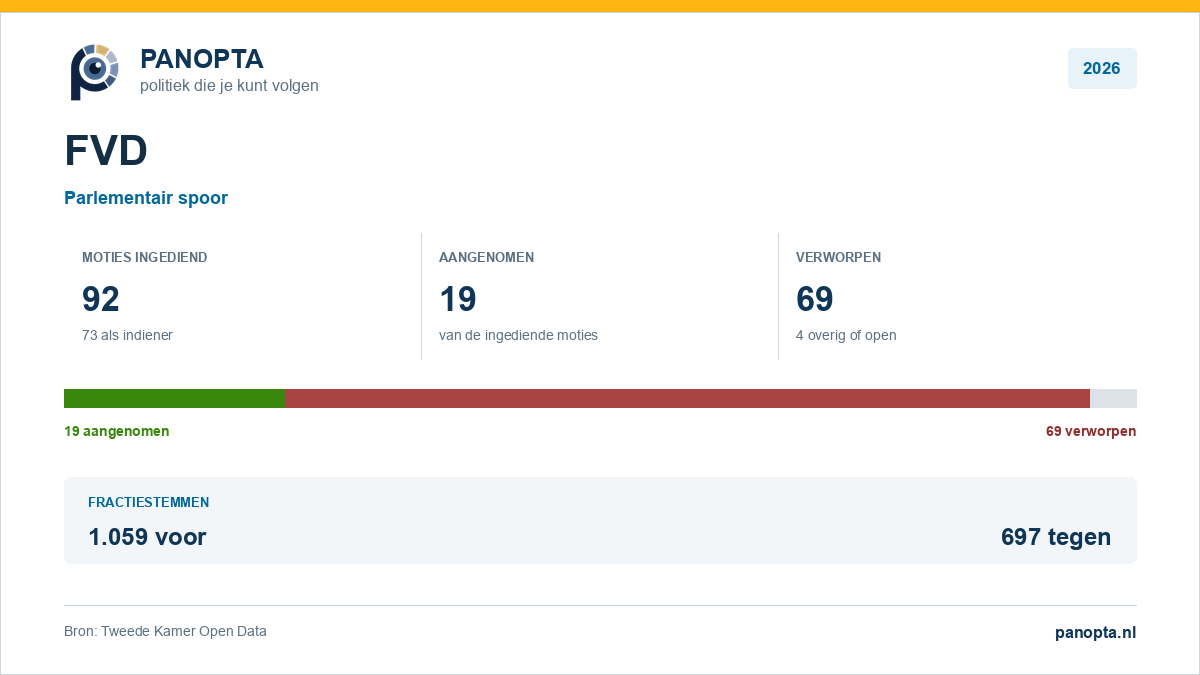The image size is (1200, 675).
Task: Click the 73 als indiener subtext
Action: coord(127,335)
